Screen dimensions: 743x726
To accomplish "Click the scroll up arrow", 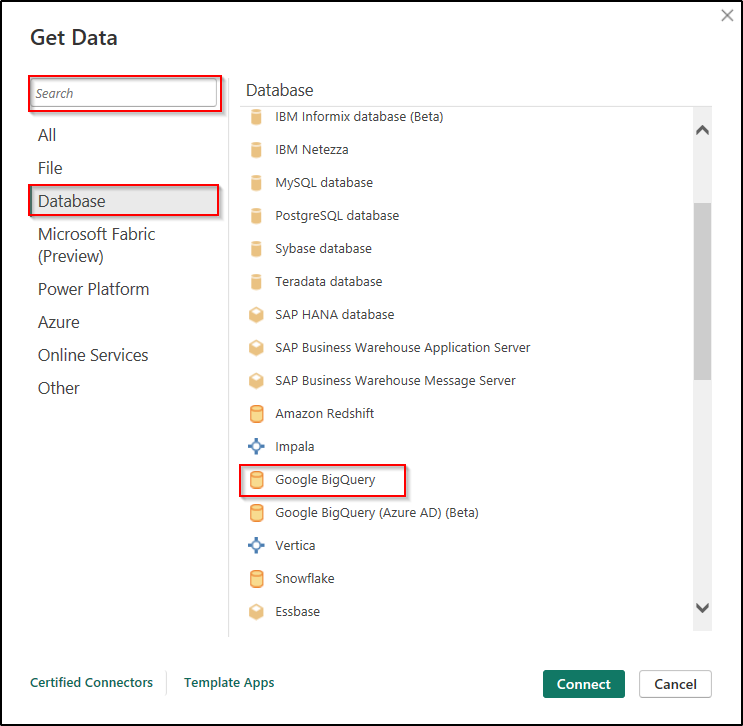I will tap(702, 130).
